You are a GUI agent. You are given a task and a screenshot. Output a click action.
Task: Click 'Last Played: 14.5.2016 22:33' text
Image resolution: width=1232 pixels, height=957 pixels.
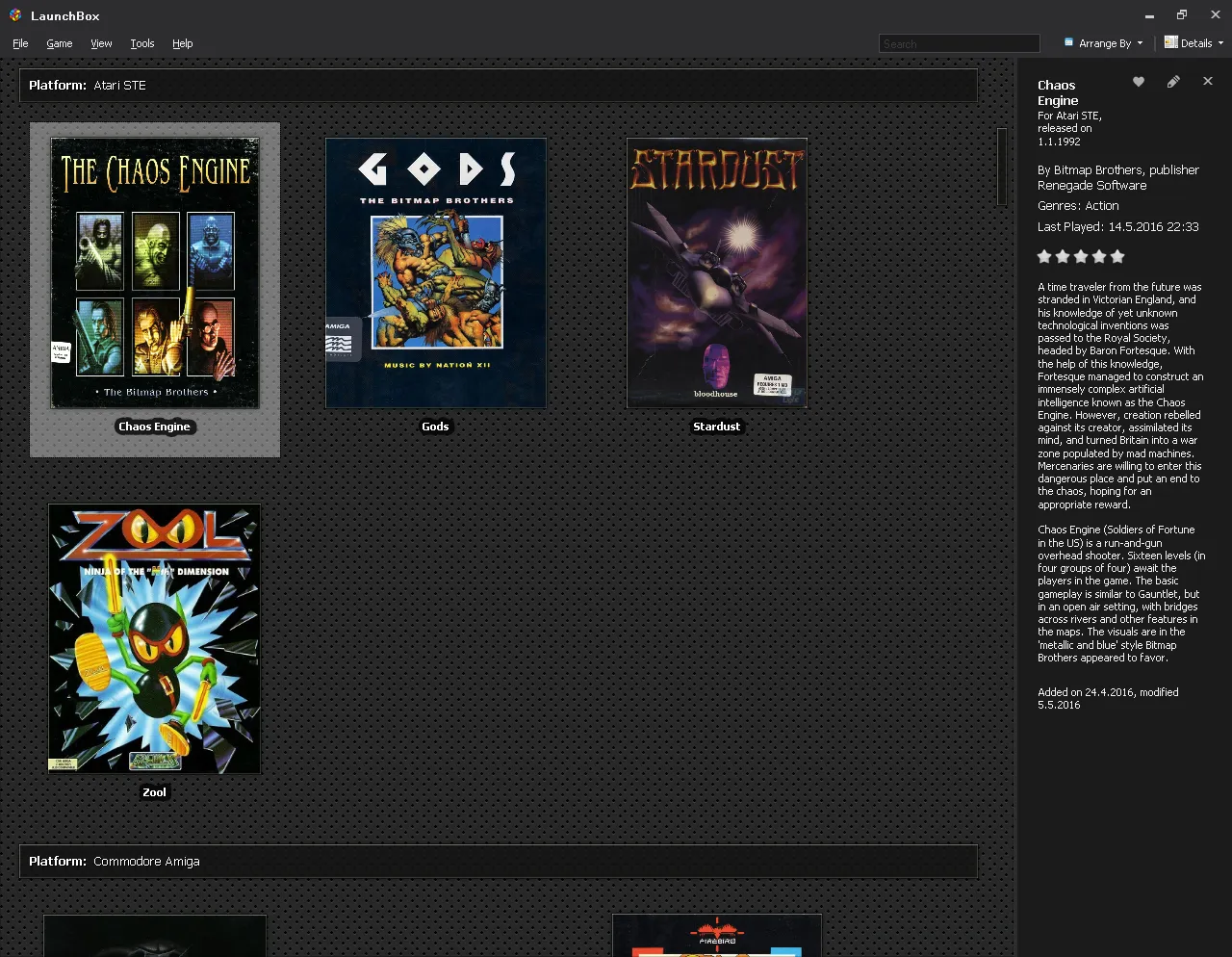[1118, 227]
